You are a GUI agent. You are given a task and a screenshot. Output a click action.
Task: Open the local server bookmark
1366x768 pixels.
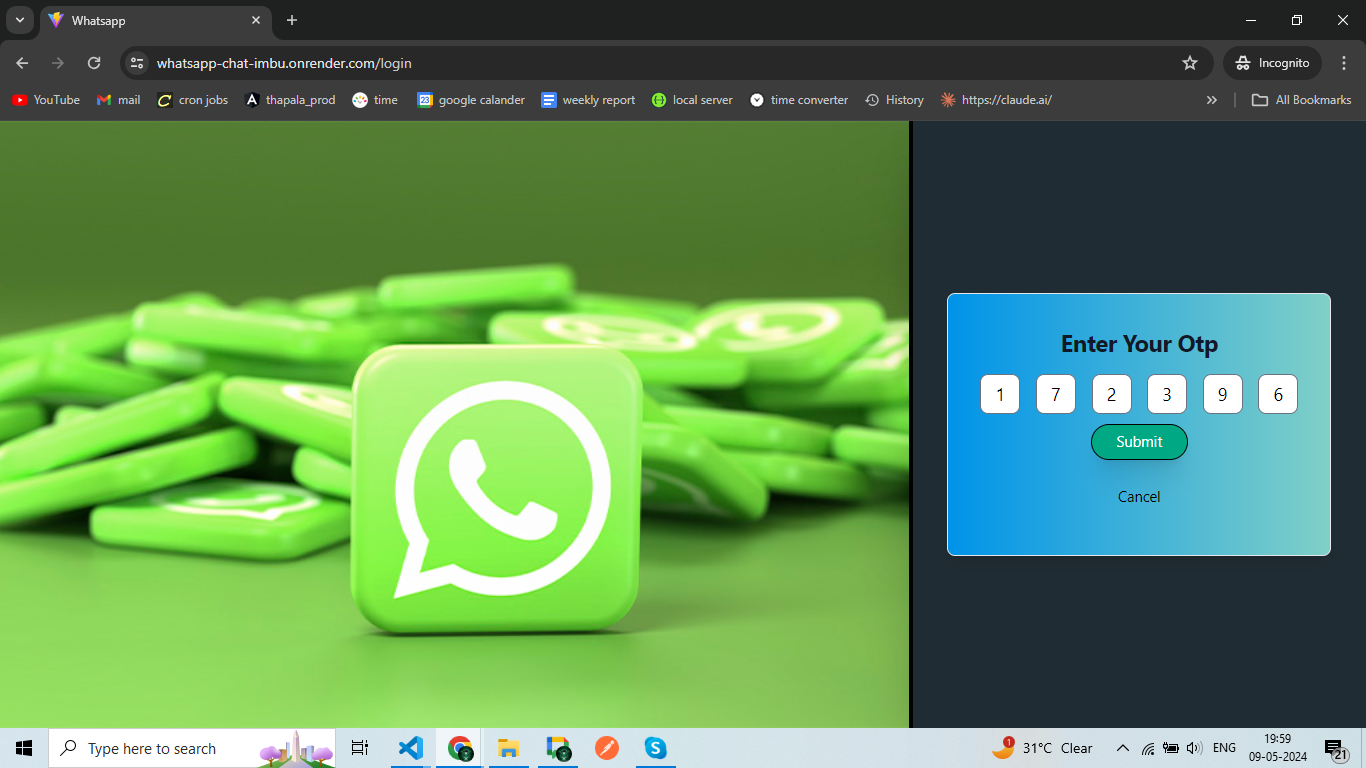692,100
